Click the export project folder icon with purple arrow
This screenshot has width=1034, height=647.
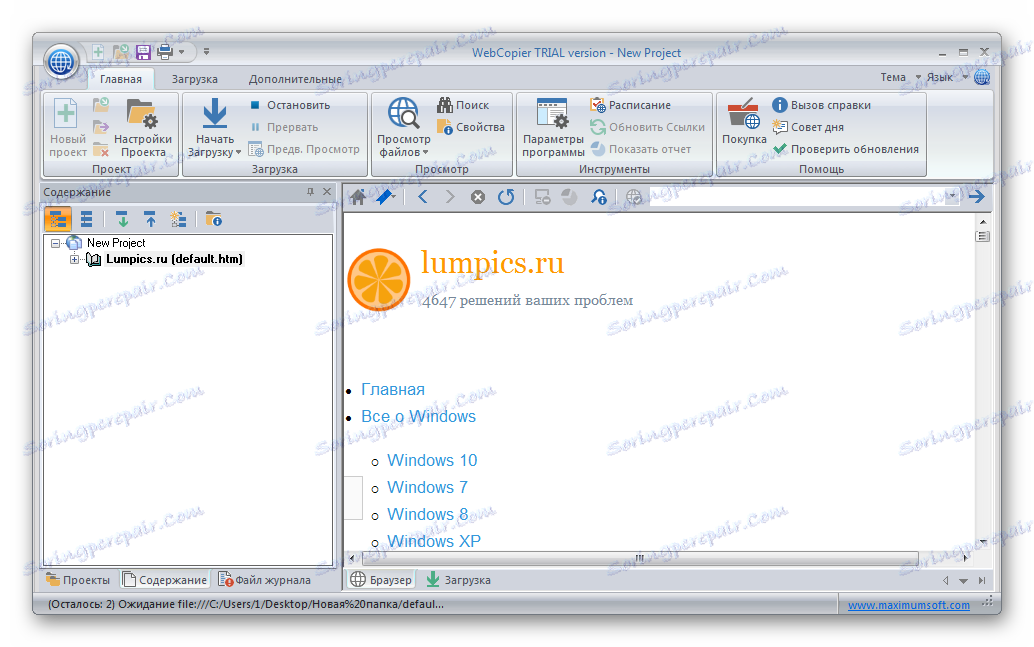(x=101, y=127)
